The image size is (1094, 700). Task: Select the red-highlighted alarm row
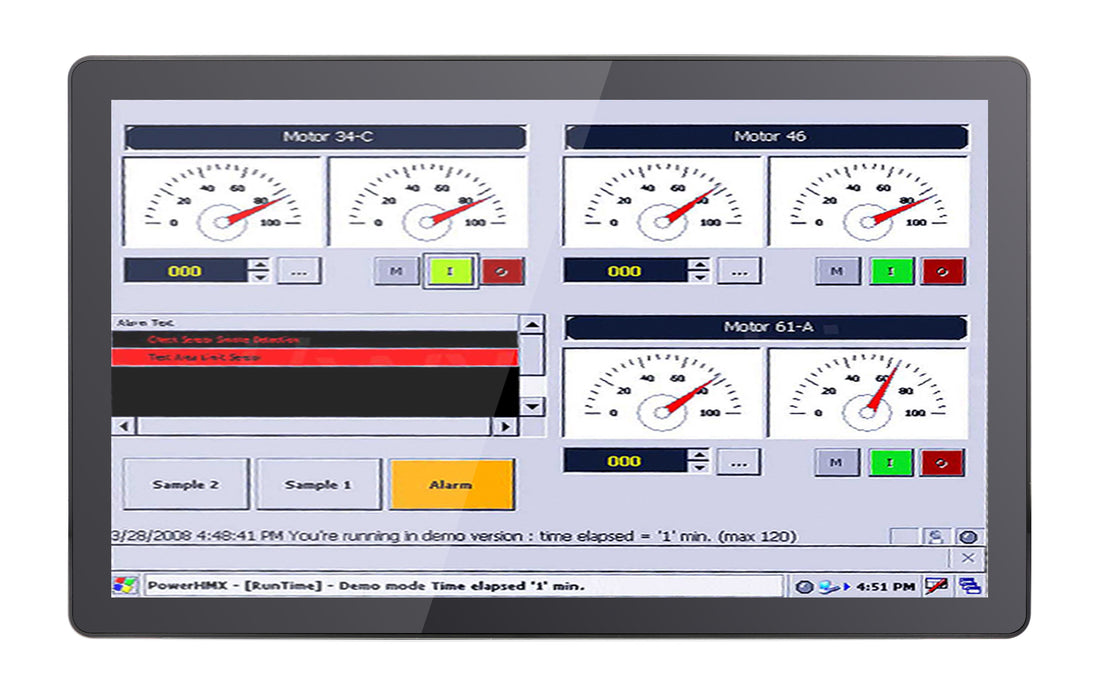(x=315, y=357)
